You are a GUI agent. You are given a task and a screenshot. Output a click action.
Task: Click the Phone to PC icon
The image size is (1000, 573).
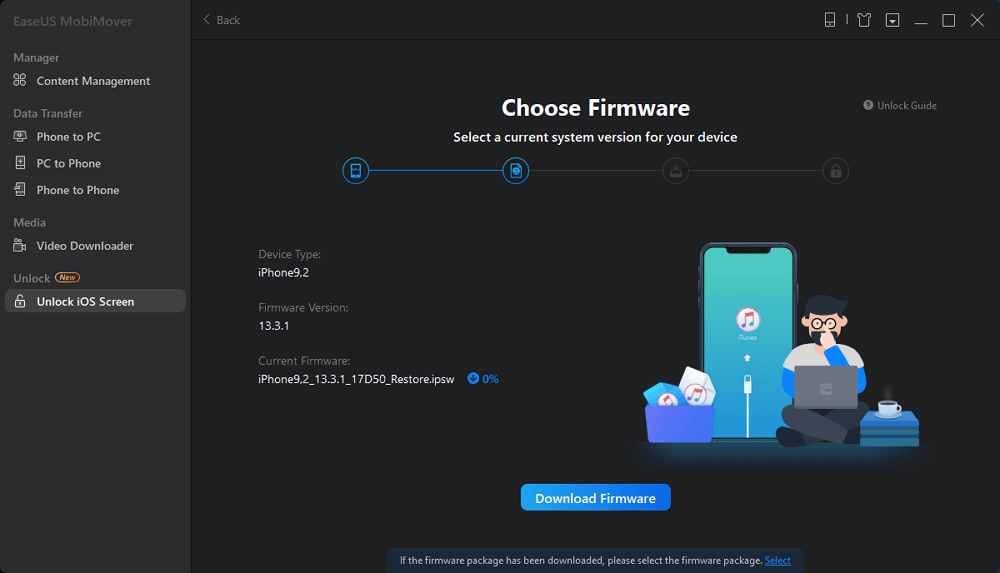coord(20,136)
